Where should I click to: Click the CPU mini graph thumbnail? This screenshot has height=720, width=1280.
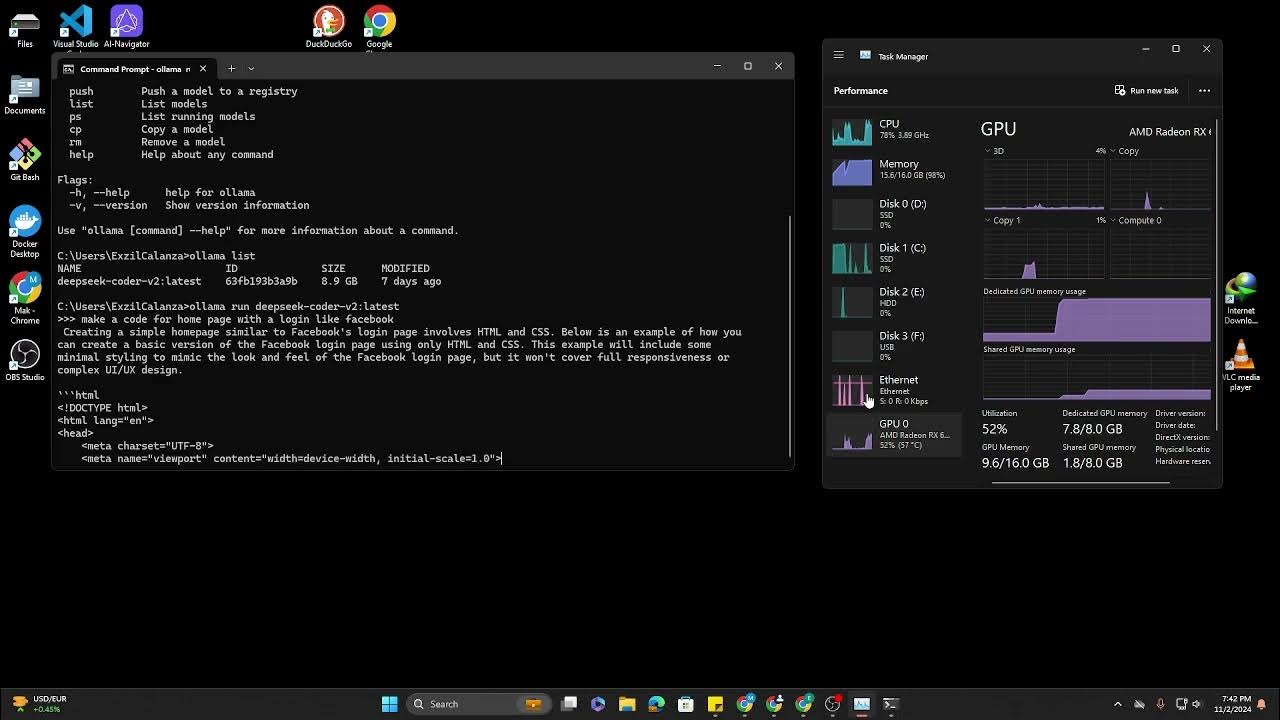point(852,131)
